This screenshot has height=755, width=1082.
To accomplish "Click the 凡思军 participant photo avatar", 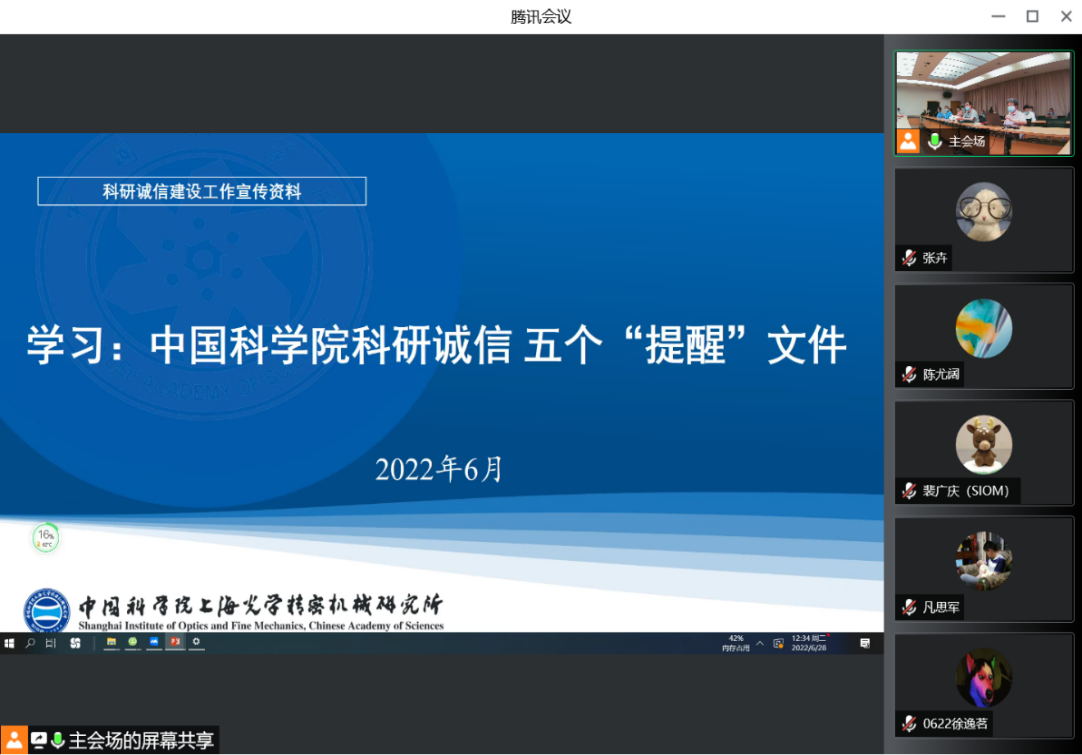I will [x=983, y=561].
